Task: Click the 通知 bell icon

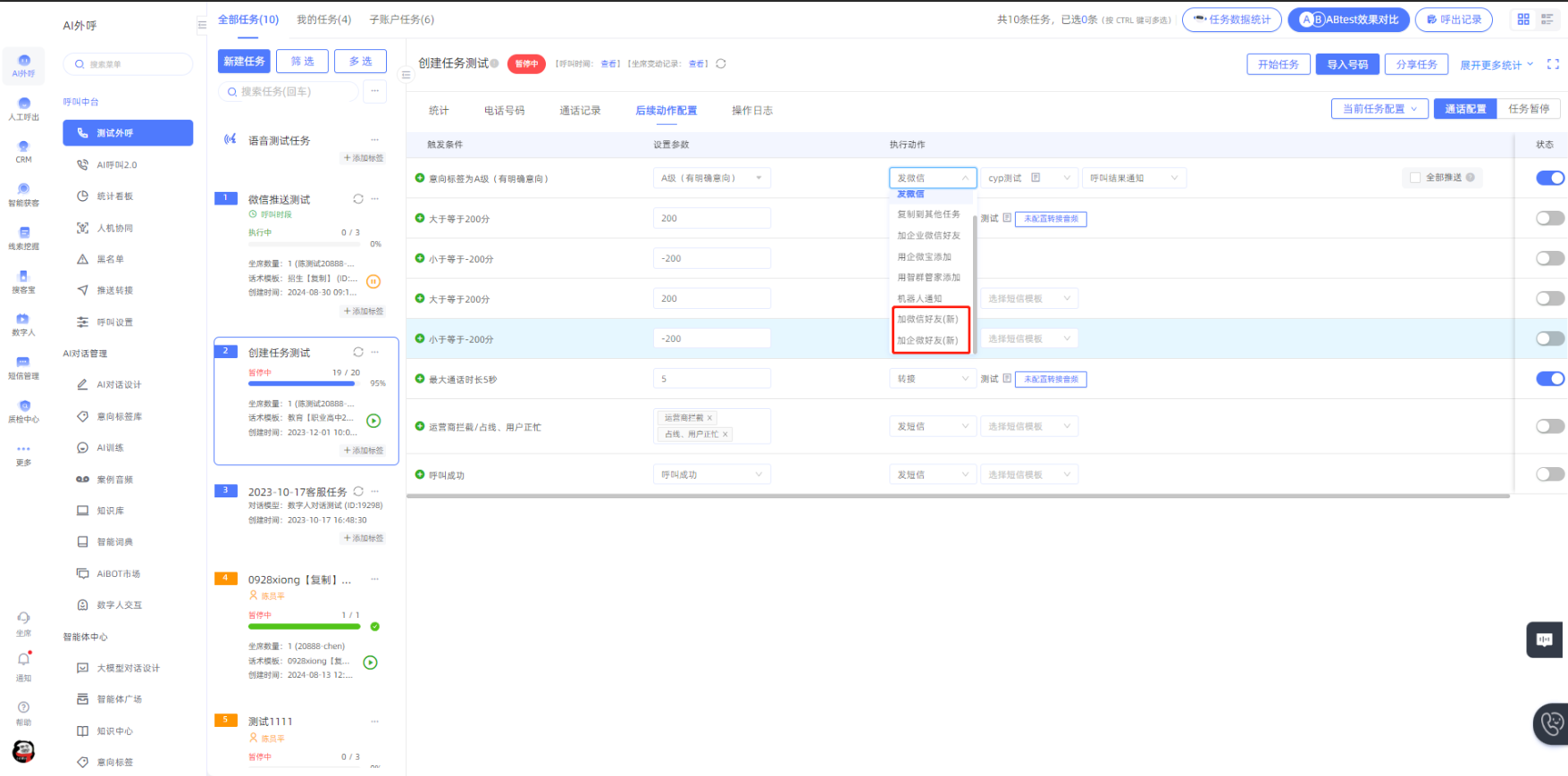Action: click(23, 661)
